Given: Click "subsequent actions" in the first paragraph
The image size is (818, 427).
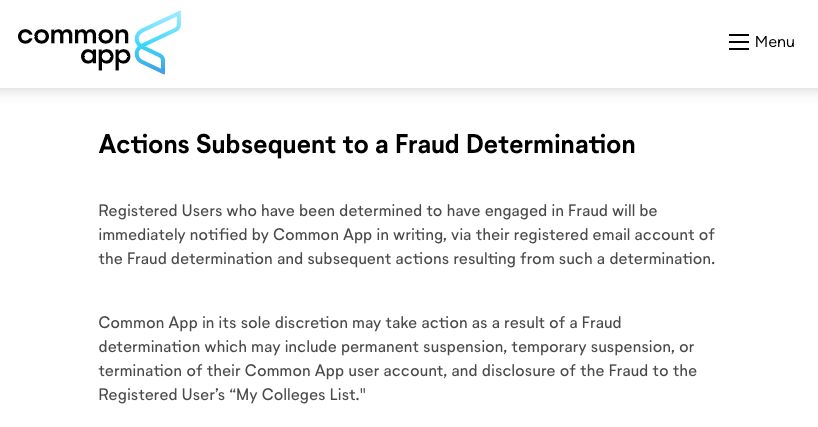Looking at the screenshot, I should (x=389, y=259).
